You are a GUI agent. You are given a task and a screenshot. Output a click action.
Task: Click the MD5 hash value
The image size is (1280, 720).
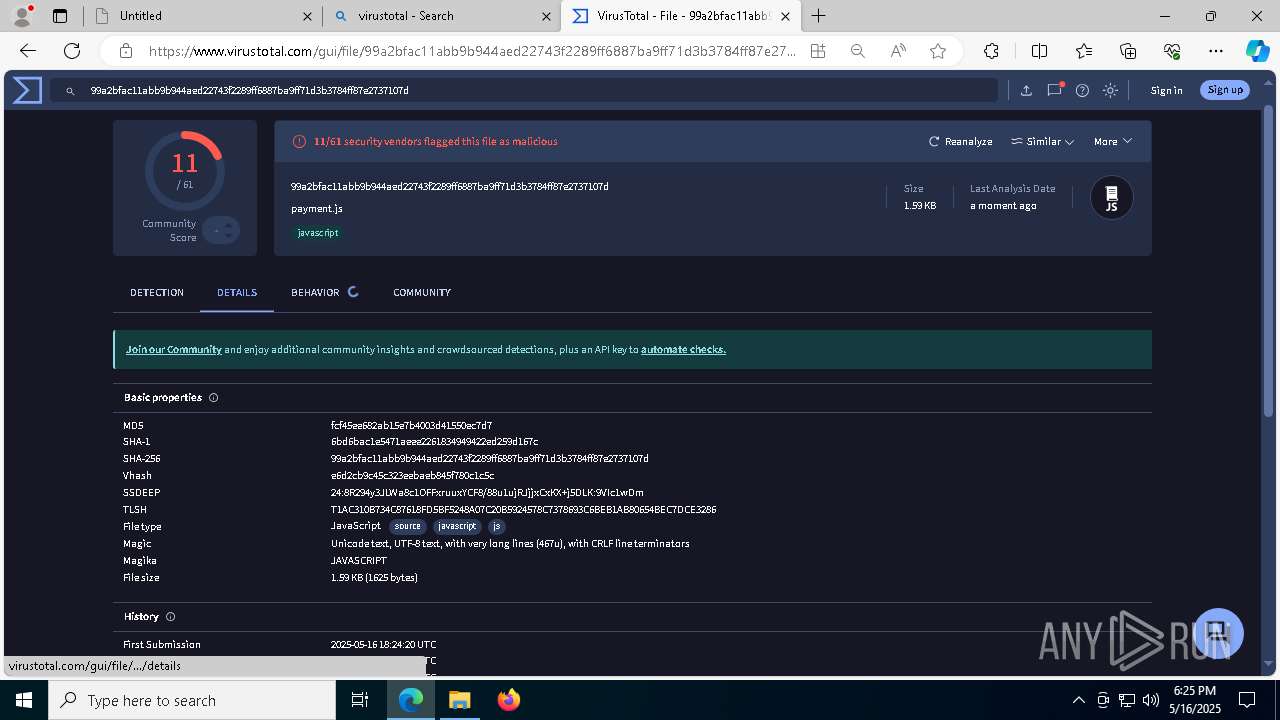[411, 425]
